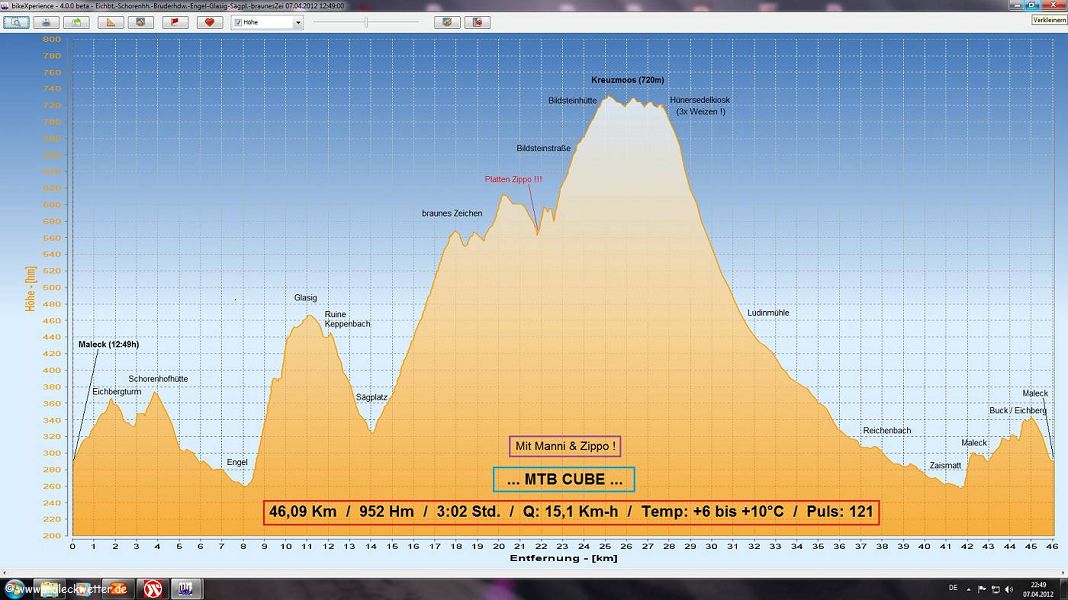Screen dimensions: 1068x600
Task: Click the shield icon right of the slider
Action: point(447,22)
